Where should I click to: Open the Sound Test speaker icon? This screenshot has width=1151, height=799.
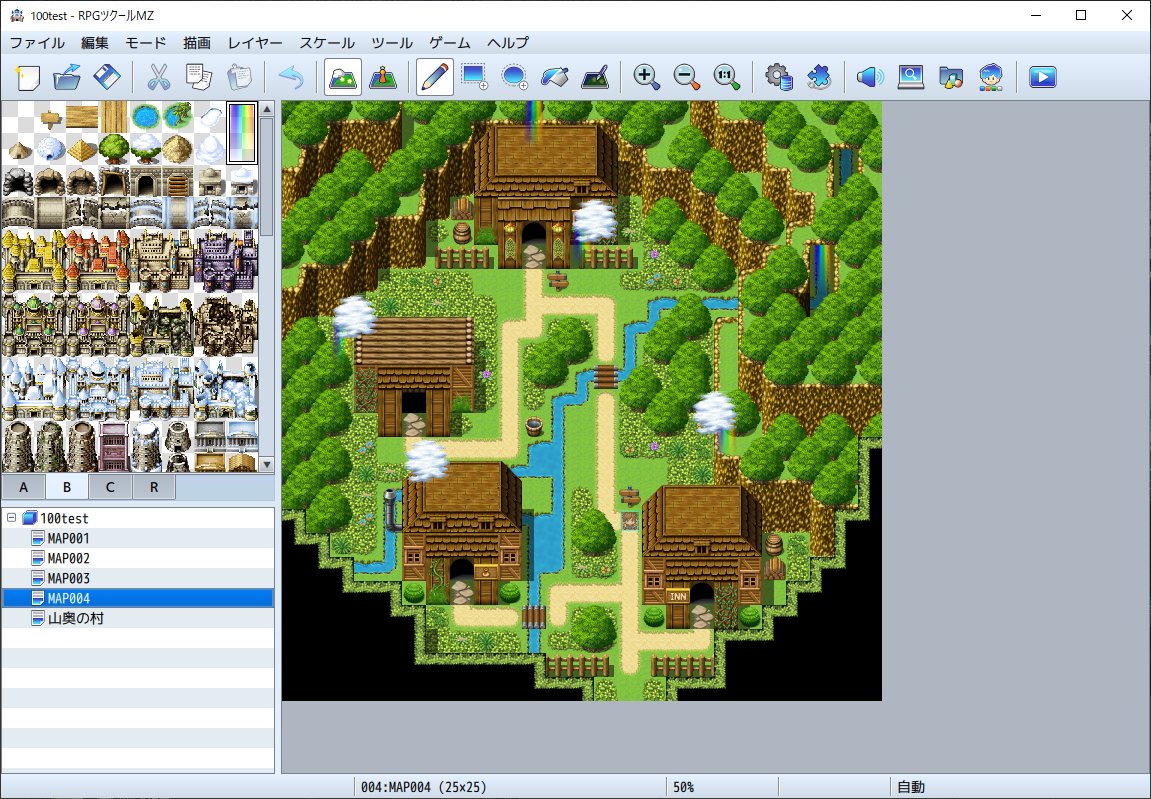click(870, 77)
